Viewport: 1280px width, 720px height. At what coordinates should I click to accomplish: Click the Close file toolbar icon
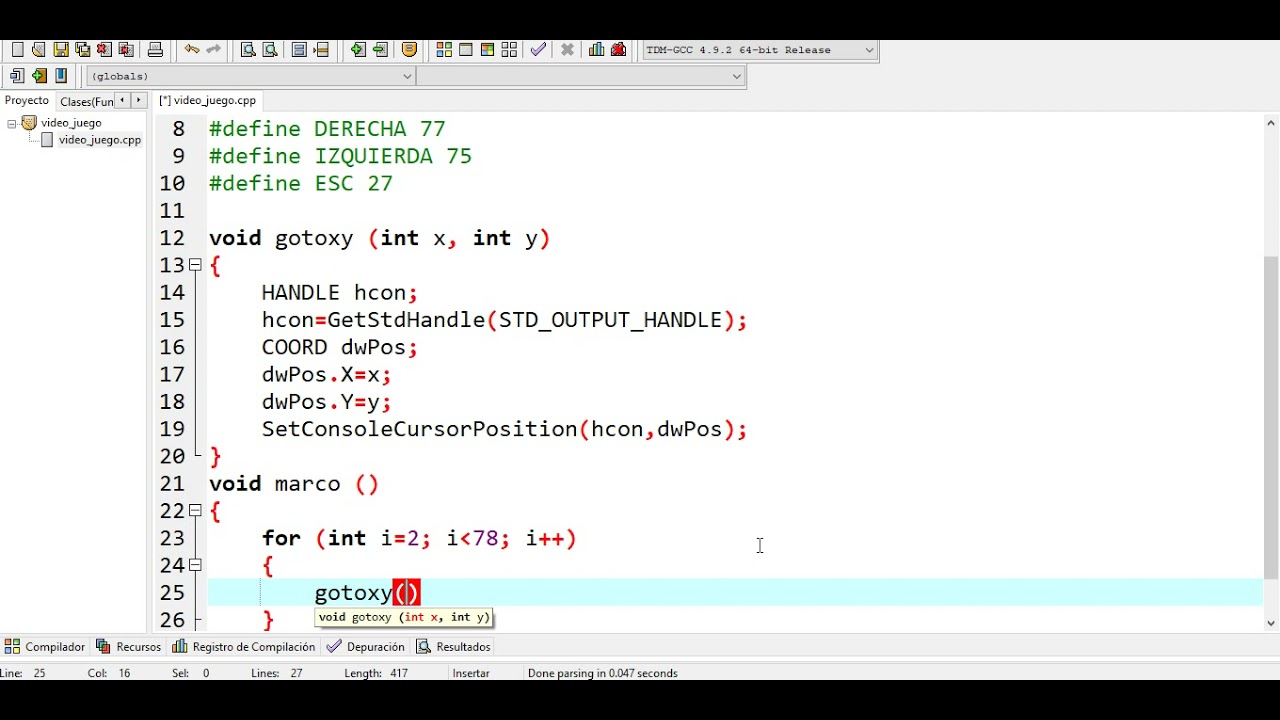(x=104, y=50)
